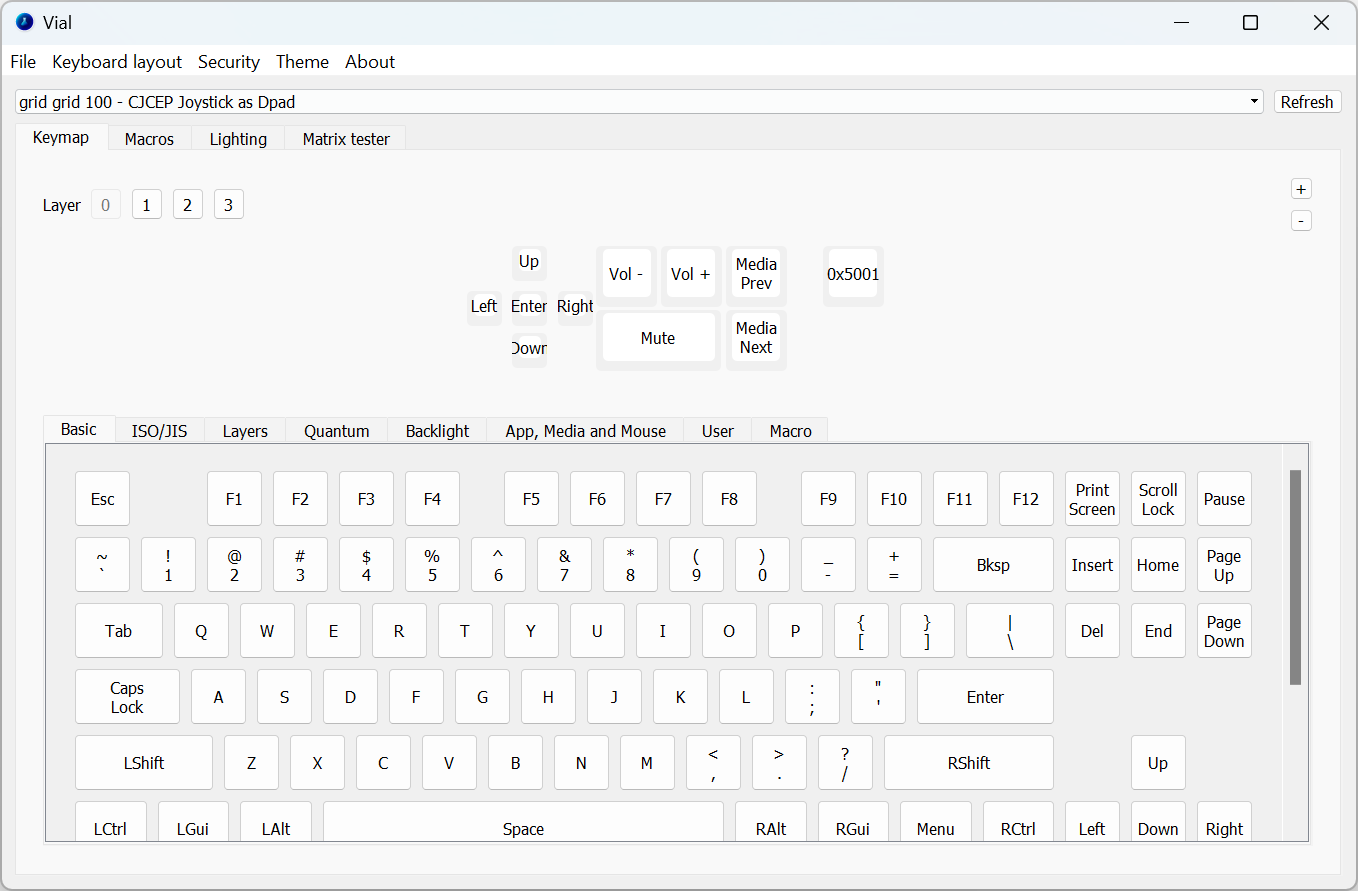
Task: Click the Menu keycode
Action: pos(935,823)
